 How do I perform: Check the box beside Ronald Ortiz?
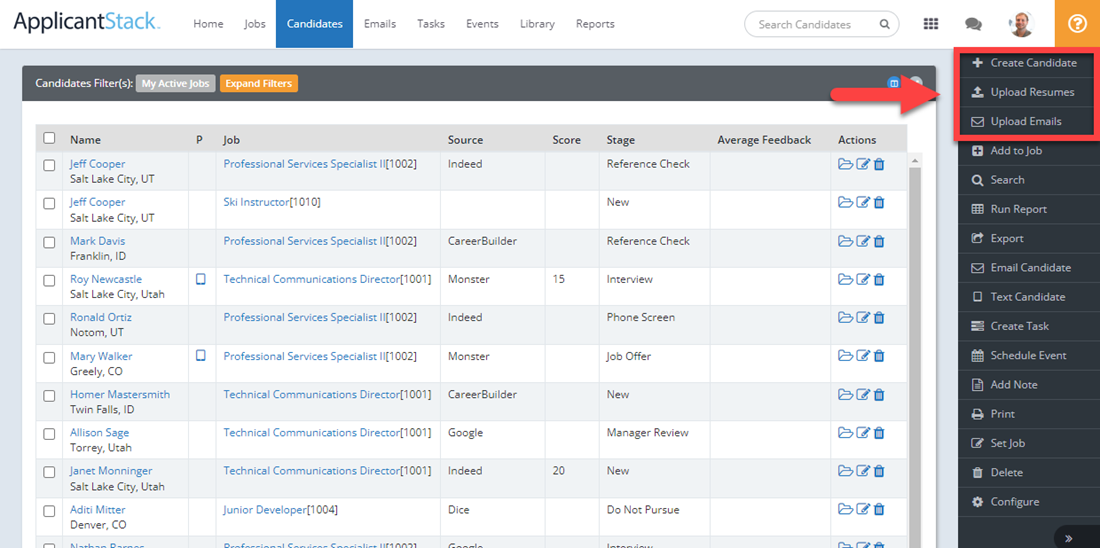pos(49,319)
